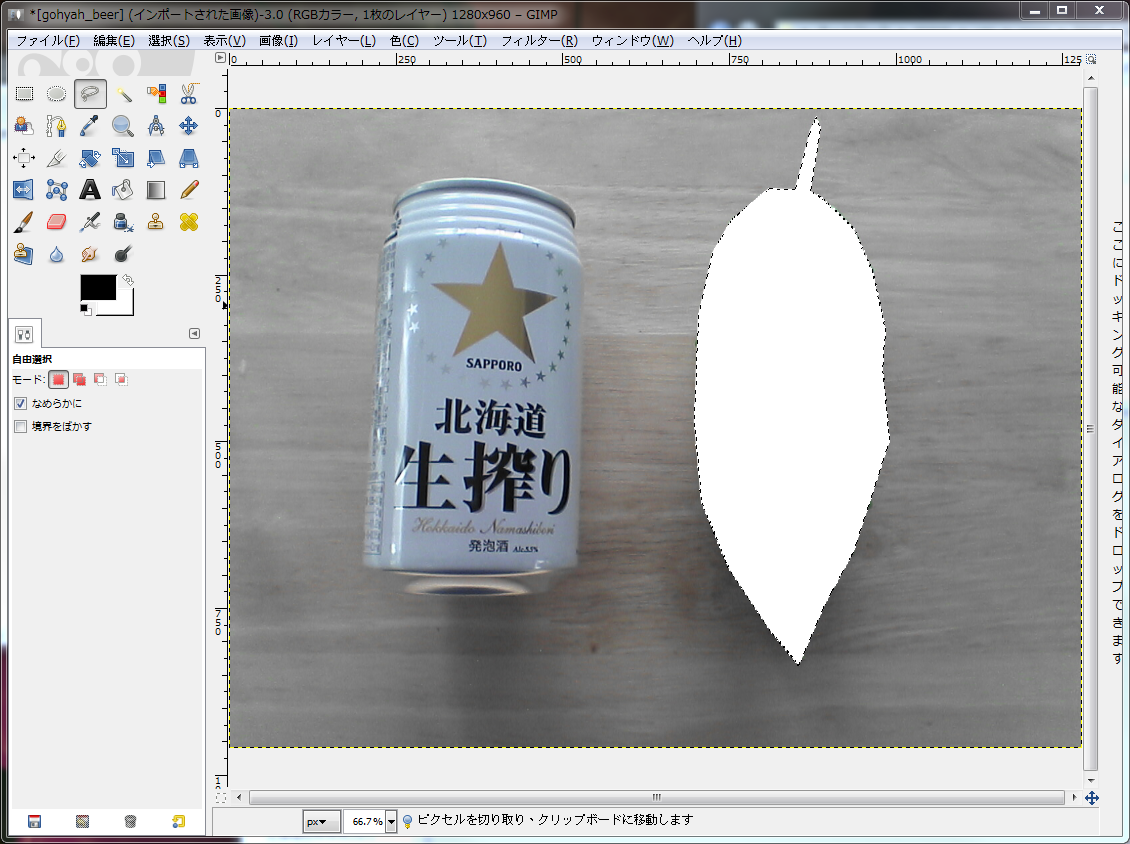Select the Scale tool
Viewport: 1130px width, 844px height.
[123, 158]
